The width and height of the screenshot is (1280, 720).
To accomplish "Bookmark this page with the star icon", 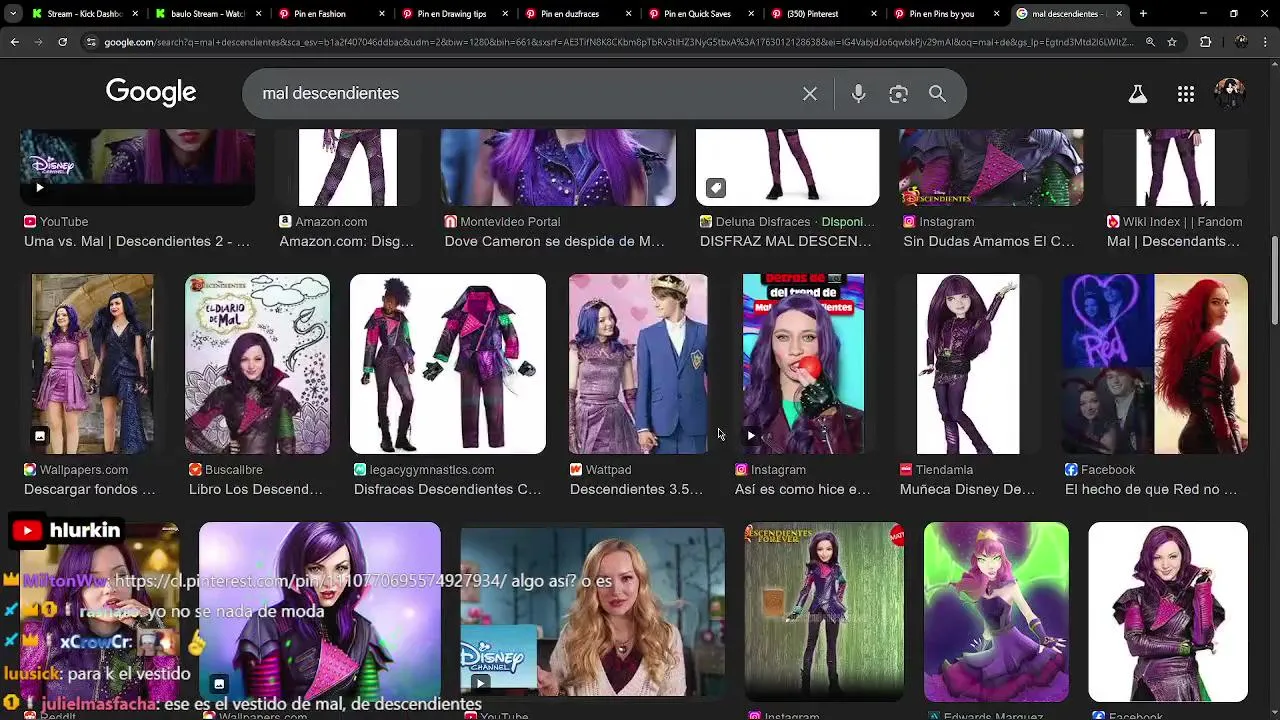I will [1172, 42].
